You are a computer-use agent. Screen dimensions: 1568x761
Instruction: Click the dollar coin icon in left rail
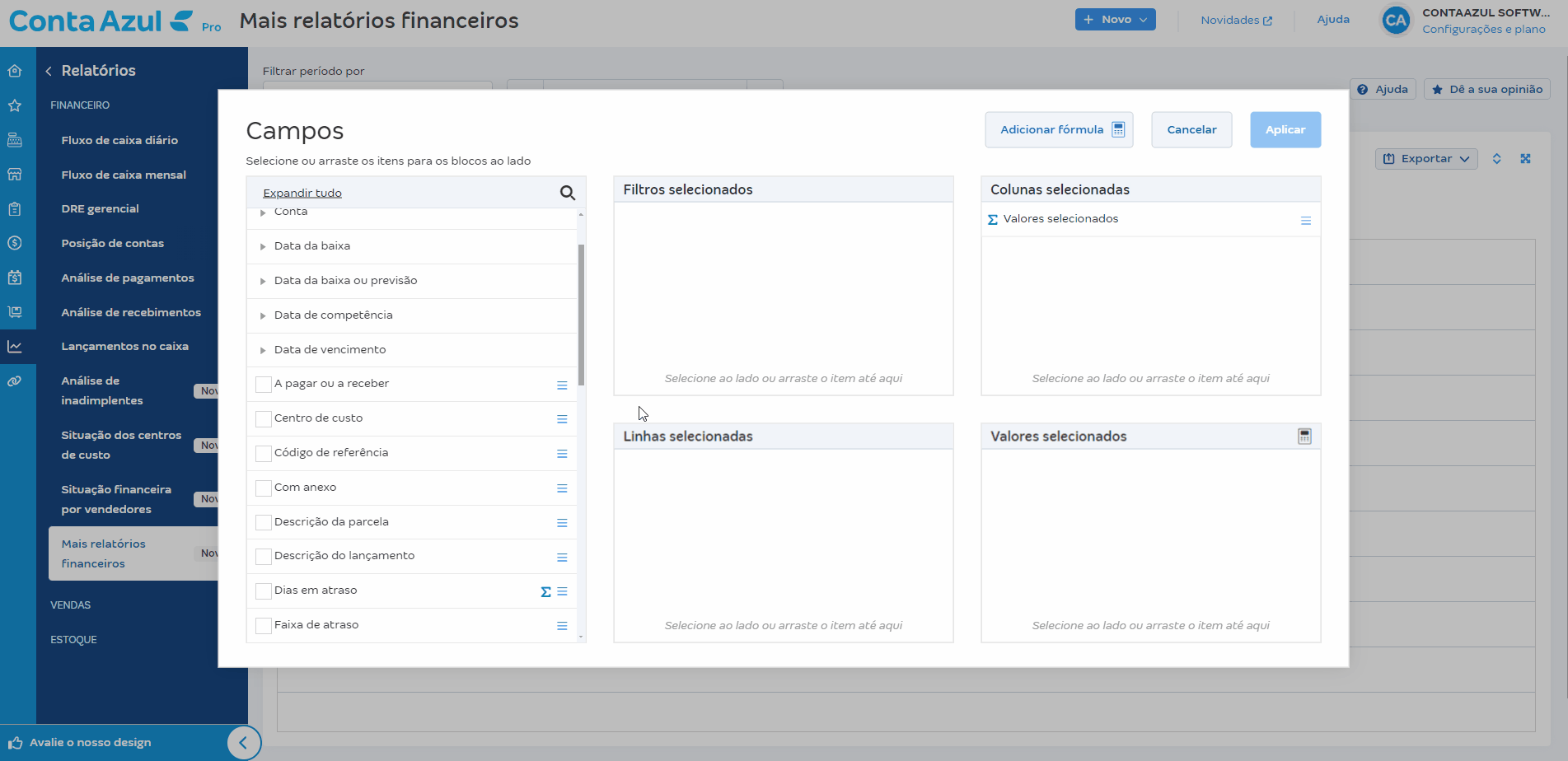click(x=15, y=243)
